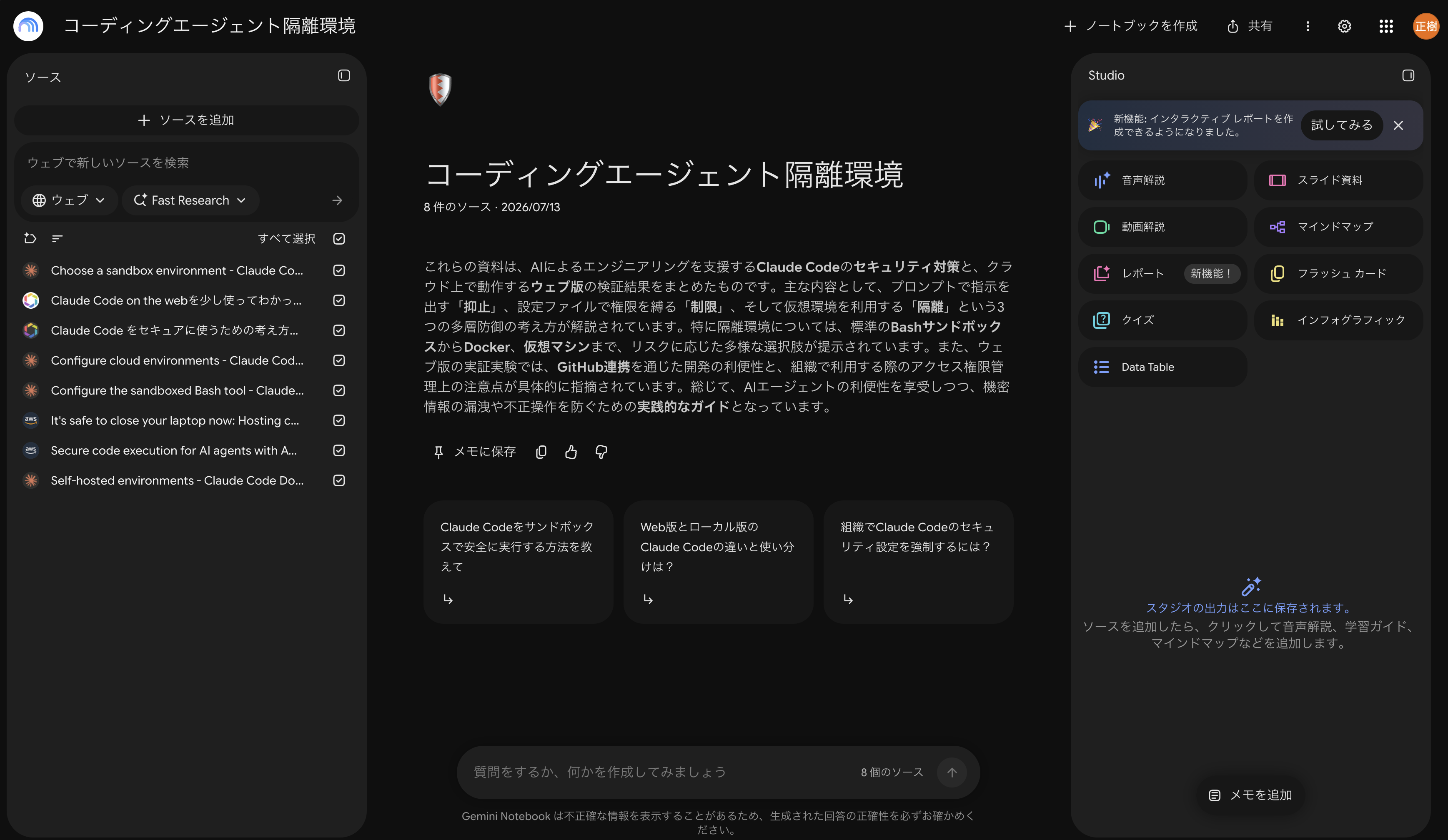Uncheck 'It's safe to close your laptop' source
Viewport: 1448px width, 840px height.
click(339, 420)
